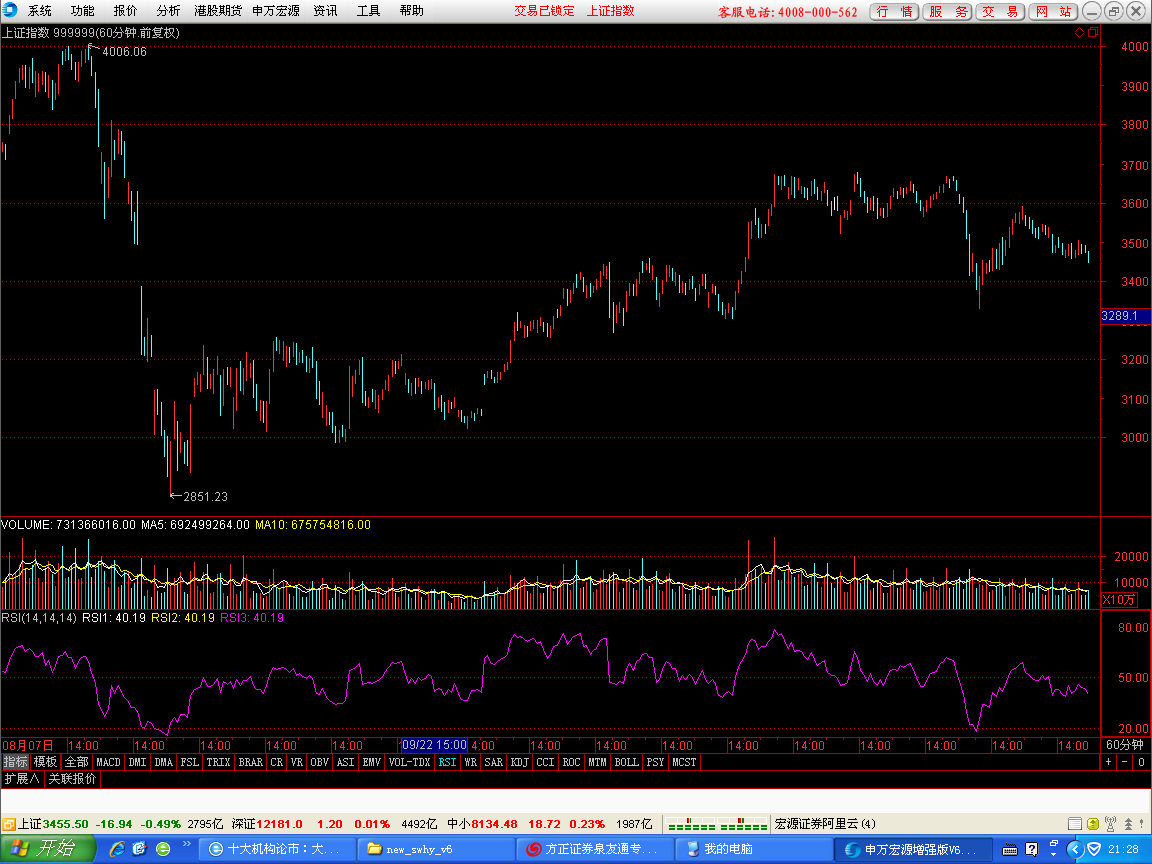Switch indicator to PSY
1152x864 pixels.
[655, 762]
